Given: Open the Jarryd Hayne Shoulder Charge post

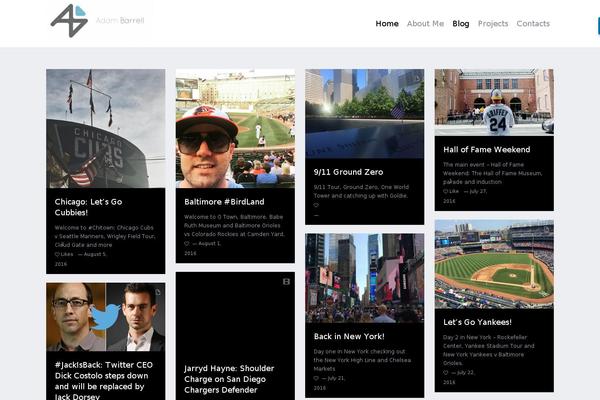Looking at the screenshot, I should (x=229, y=379).
